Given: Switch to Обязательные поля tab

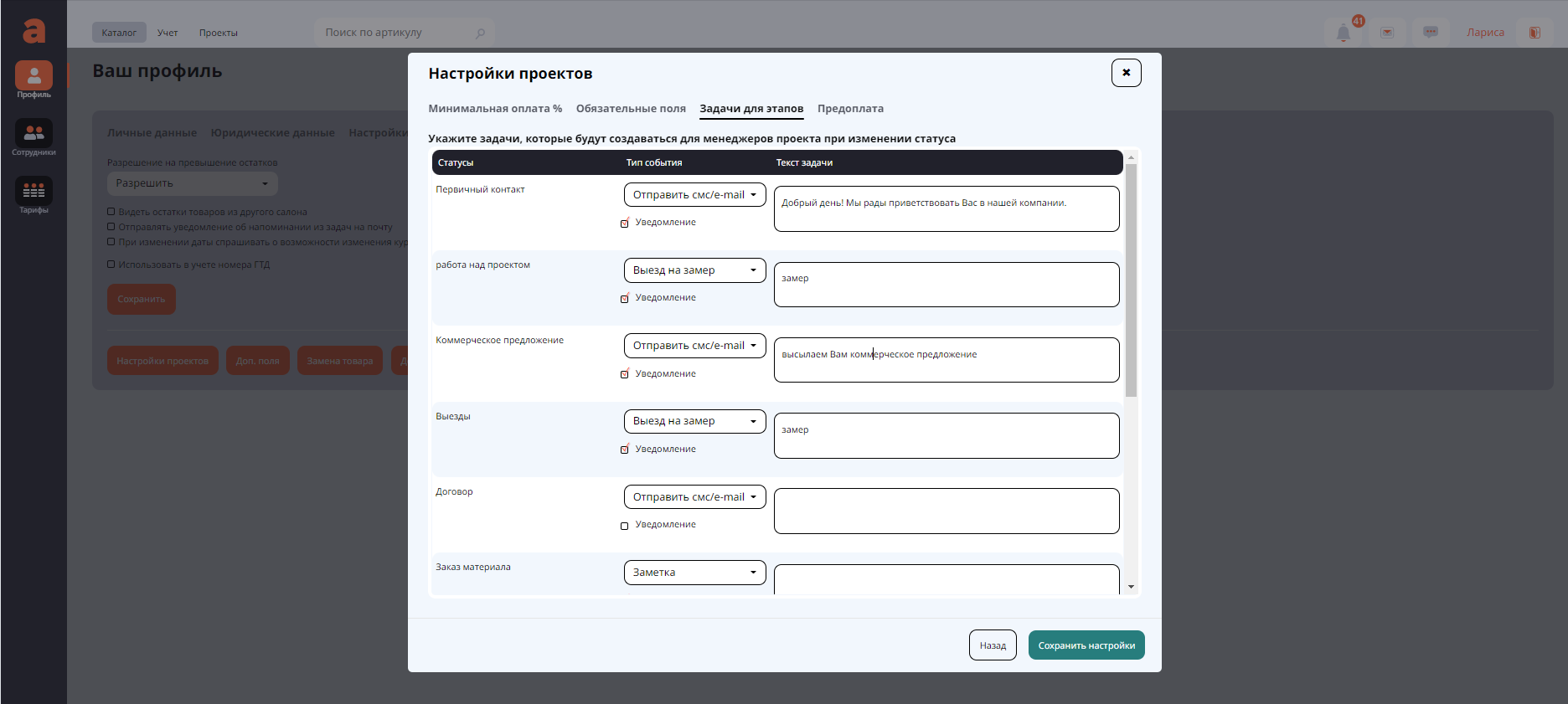Looking at the screenshot, I should click(631, 109).
